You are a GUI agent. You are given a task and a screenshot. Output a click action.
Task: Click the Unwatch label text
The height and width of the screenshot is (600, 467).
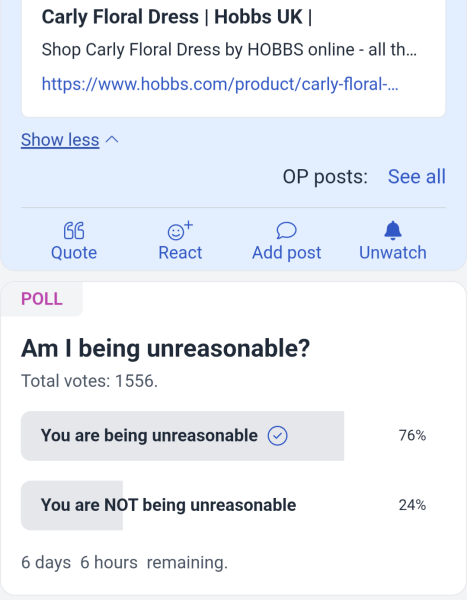coord(393,253)
